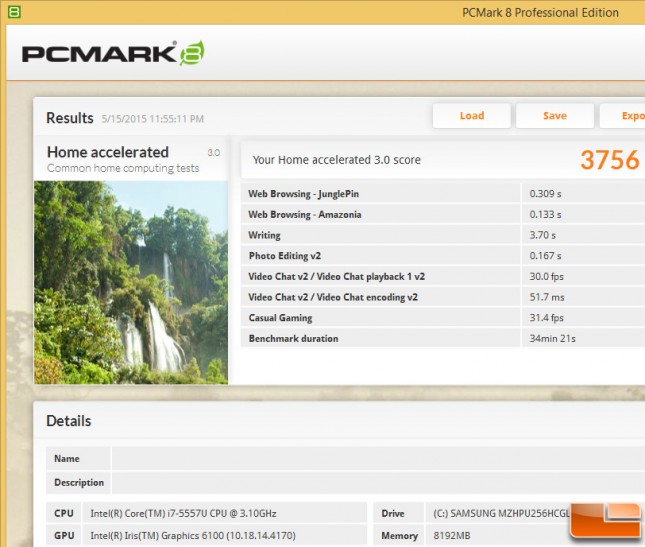Click the 0.133 s Amazonia result
Viewport: 645px width, 547px height.
[x=545, y=214]
